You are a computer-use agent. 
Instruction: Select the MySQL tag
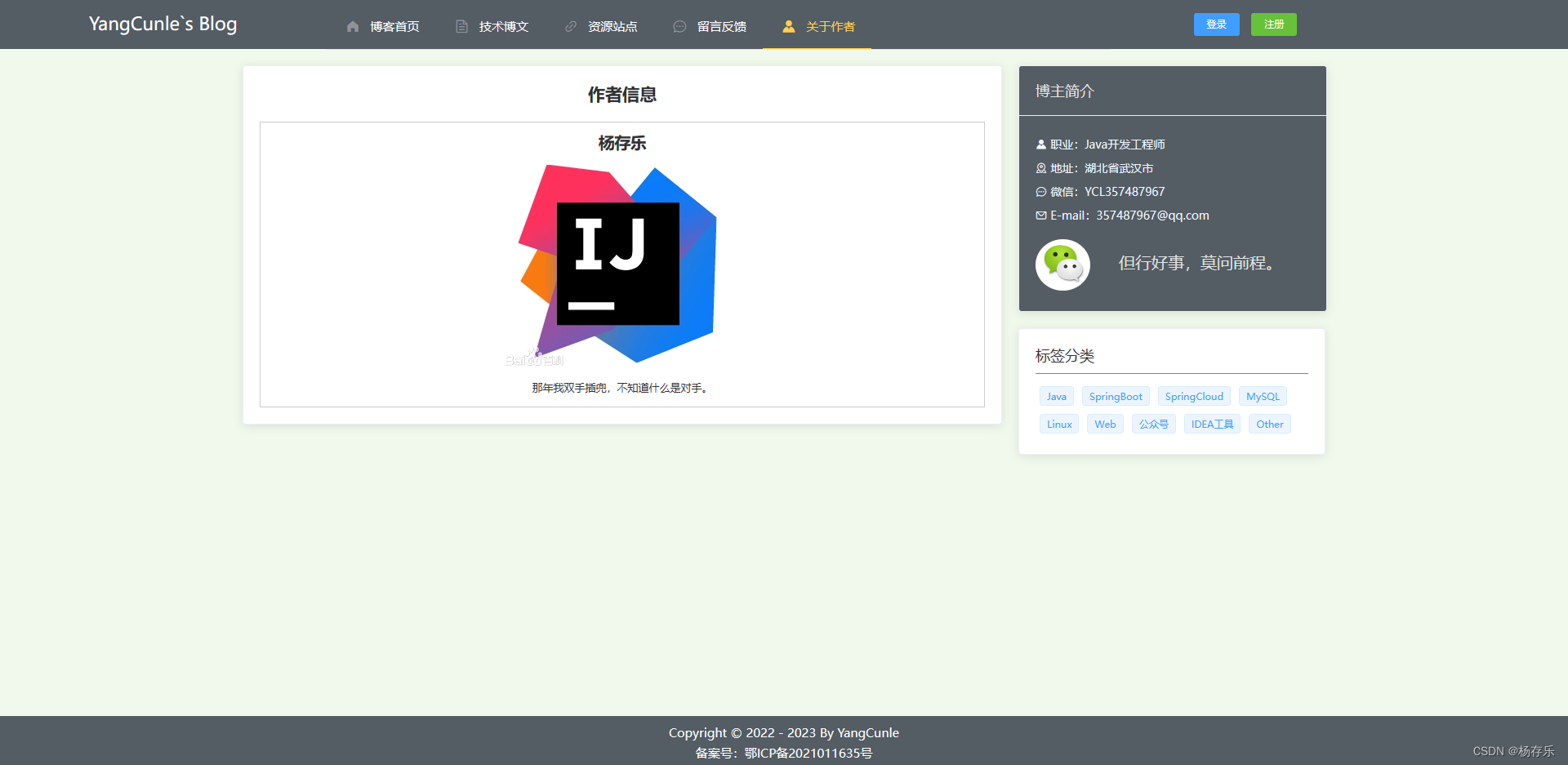point(1263,397)
